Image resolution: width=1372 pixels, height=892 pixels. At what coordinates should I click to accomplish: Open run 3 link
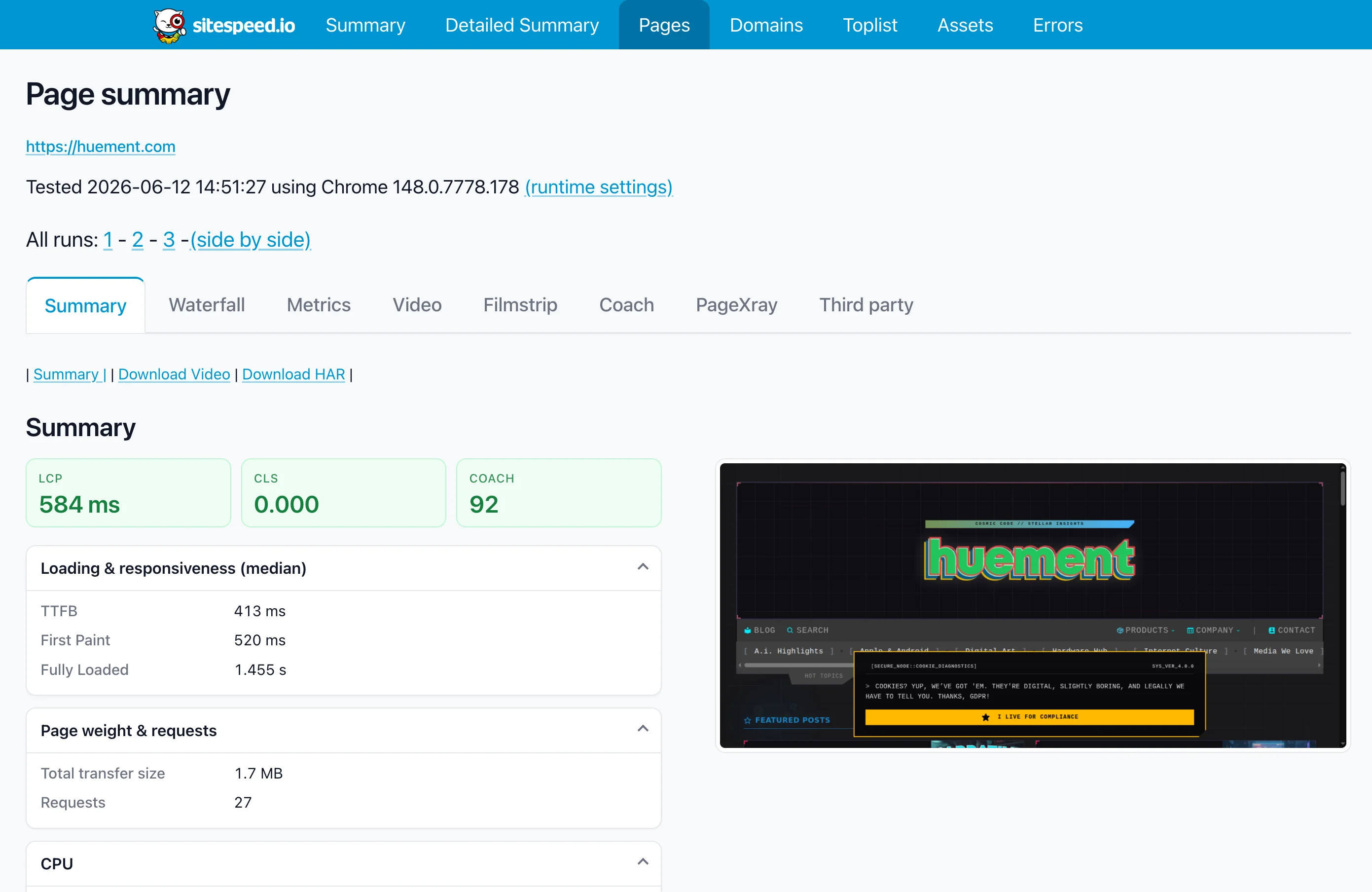(x=169, y=239)
